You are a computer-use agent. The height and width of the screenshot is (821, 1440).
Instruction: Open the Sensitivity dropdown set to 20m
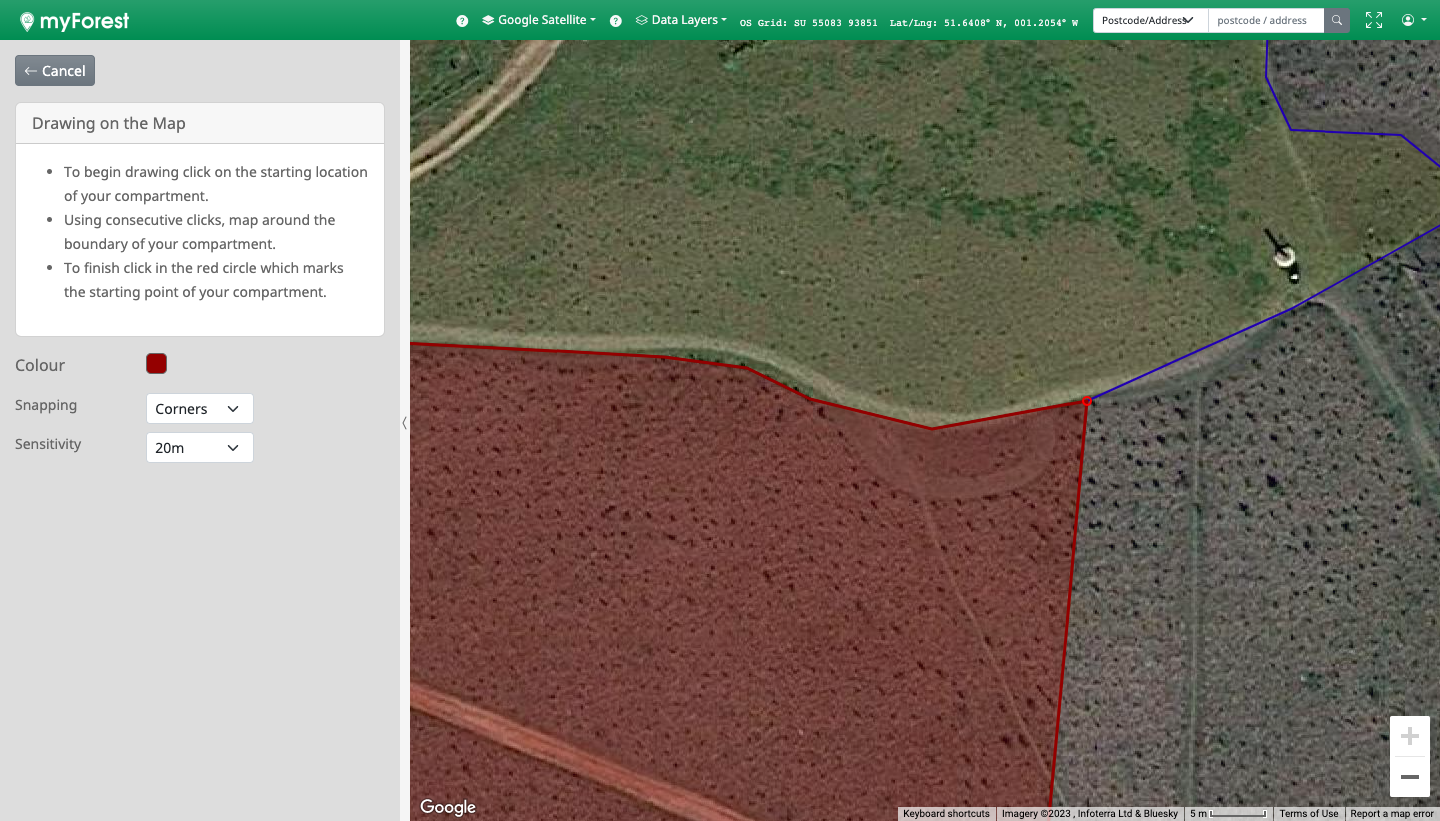click(199, 448)
